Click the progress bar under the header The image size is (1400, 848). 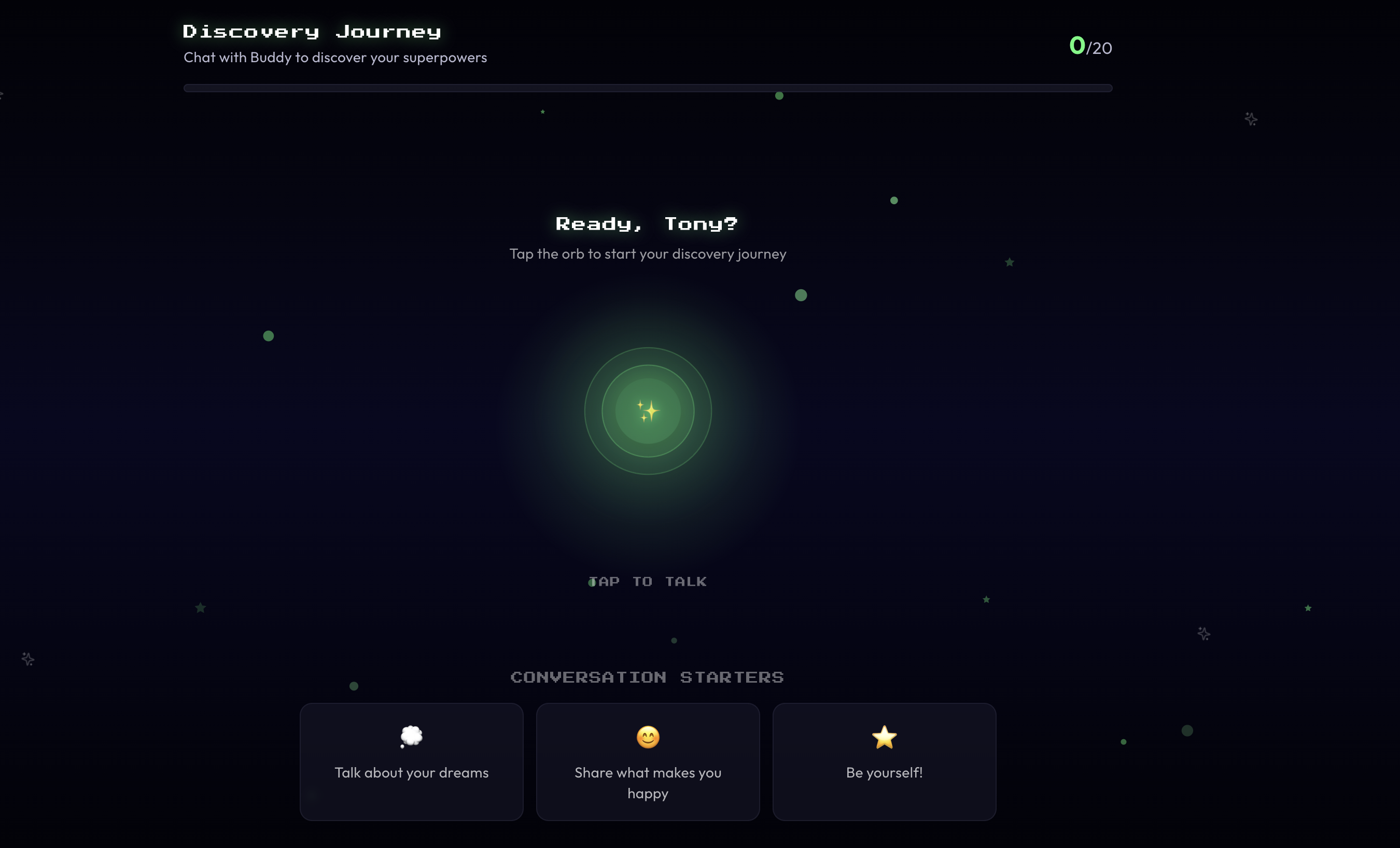(648, 88)
